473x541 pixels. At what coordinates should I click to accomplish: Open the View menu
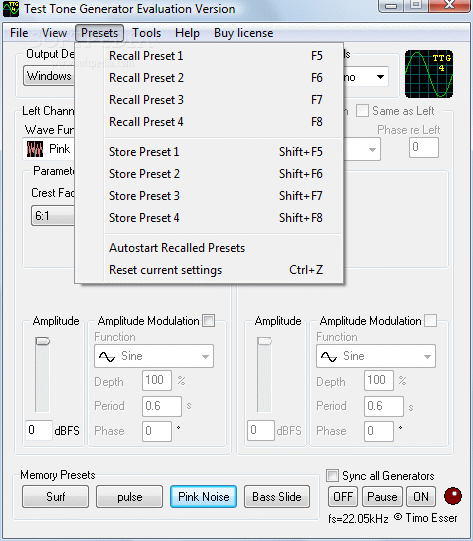54,33
